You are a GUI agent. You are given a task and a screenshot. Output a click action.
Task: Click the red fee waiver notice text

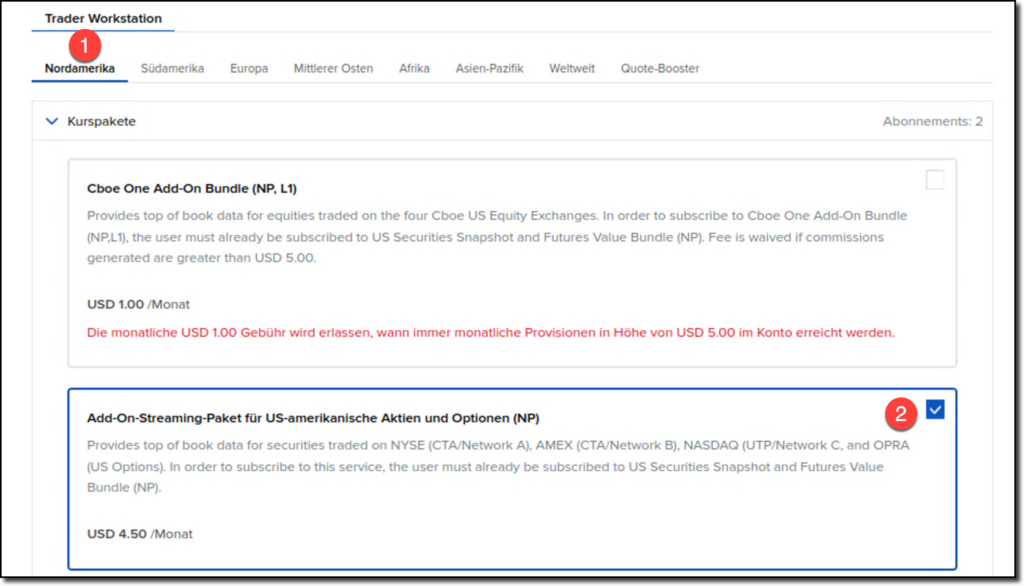coord(490,332)
